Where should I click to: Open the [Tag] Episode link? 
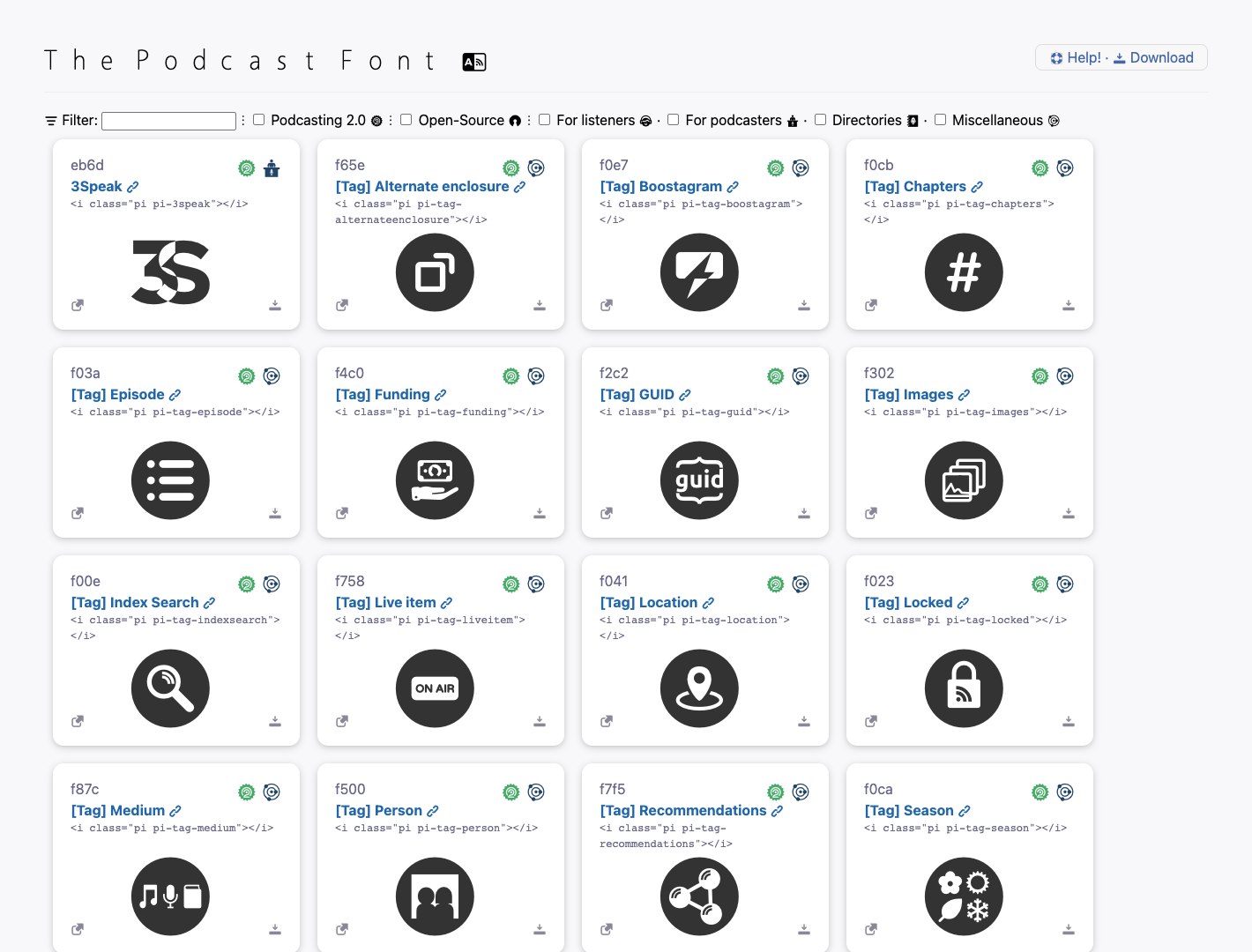117,394
